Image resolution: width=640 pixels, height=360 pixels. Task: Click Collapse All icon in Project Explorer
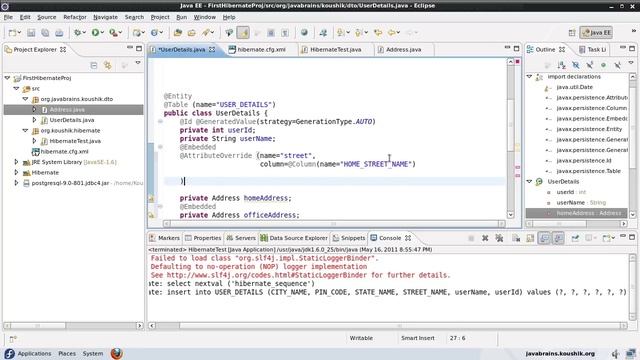(x=94, y=65)
